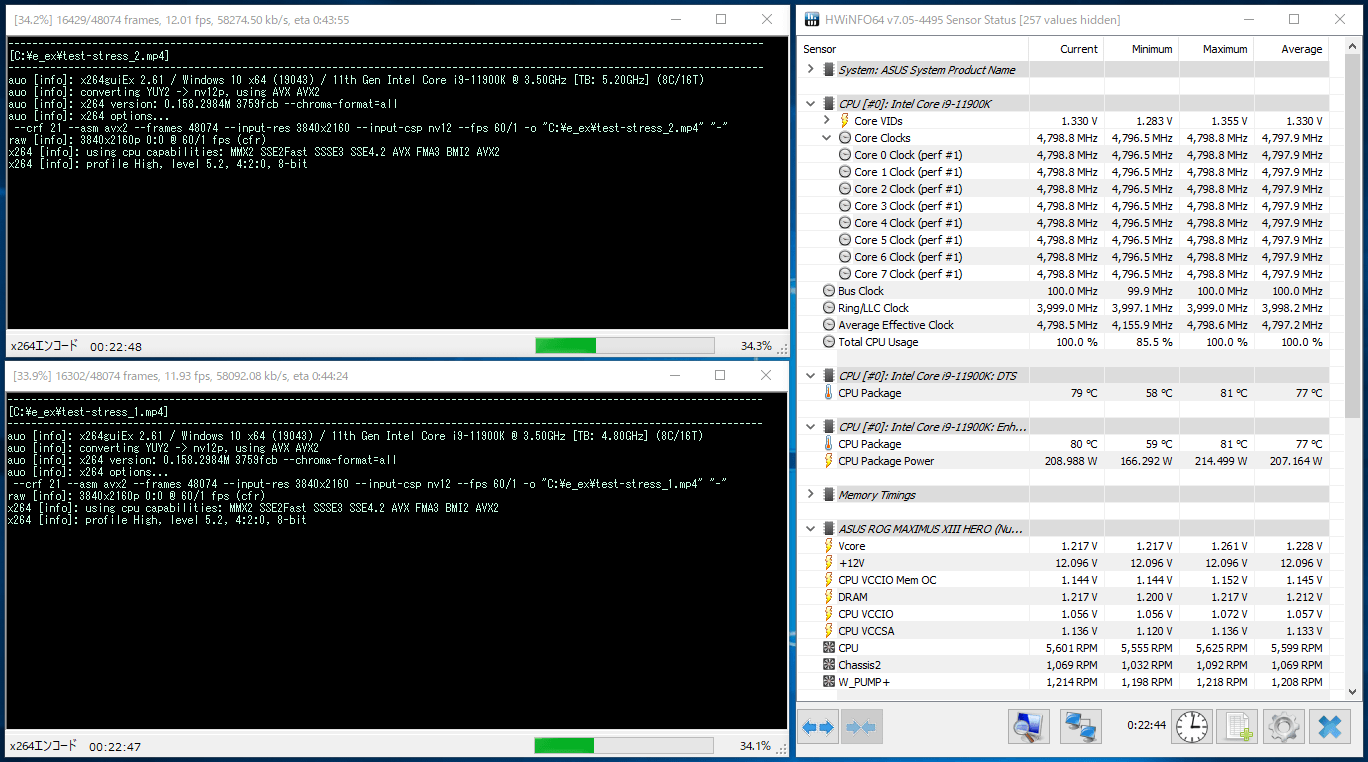This screenshot has width=1368, height=762.
Task: Click the test-stress_2 encode progress bar
Action: point(624,346)
